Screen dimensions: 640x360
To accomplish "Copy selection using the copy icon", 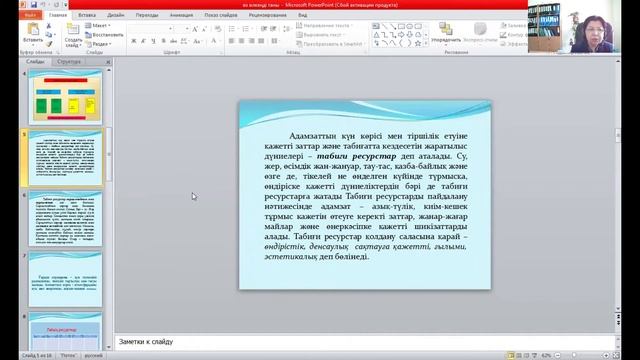I will (49, 35).
